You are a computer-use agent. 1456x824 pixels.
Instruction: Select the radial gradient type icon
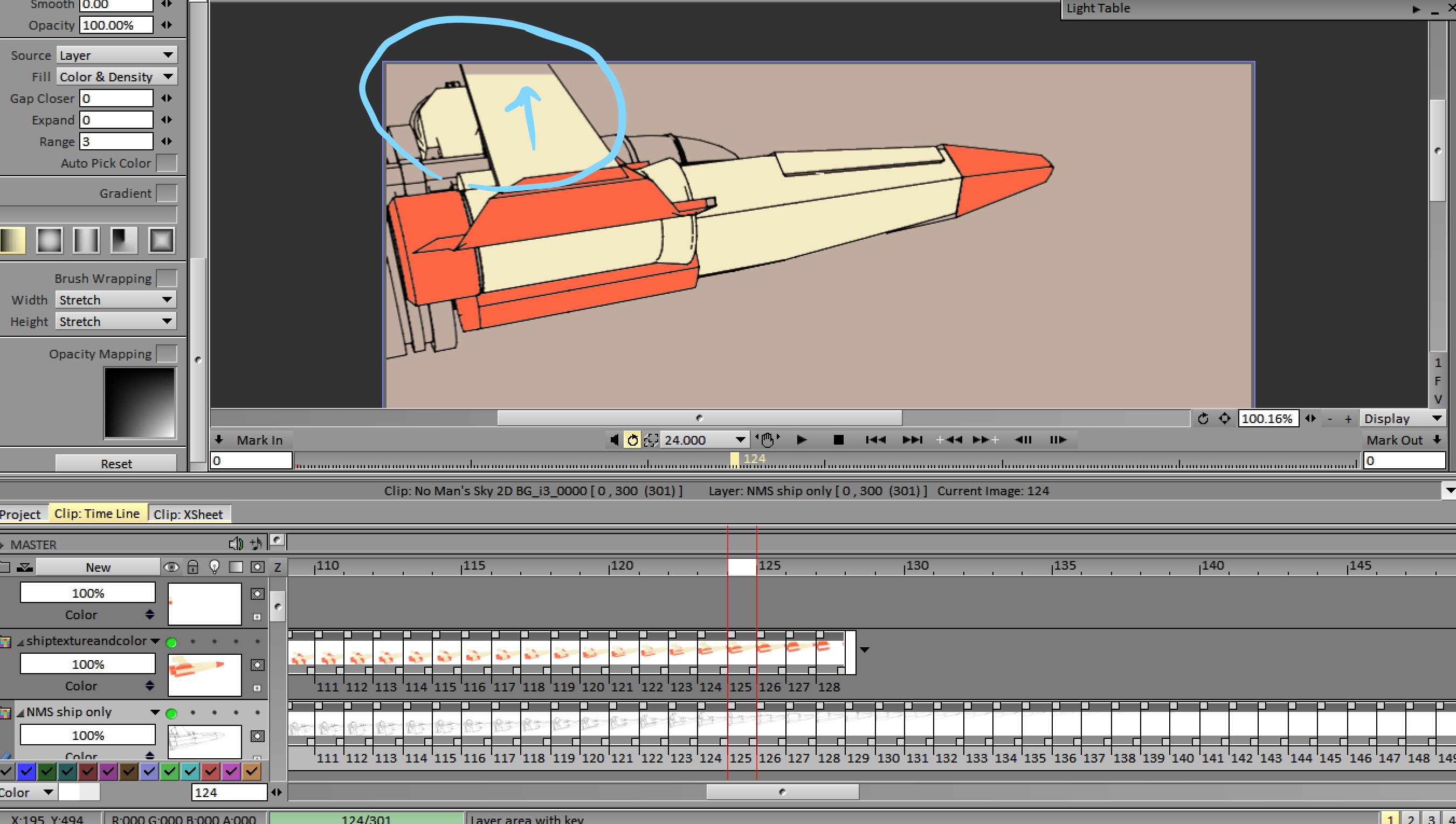click(x=49, y=240)
